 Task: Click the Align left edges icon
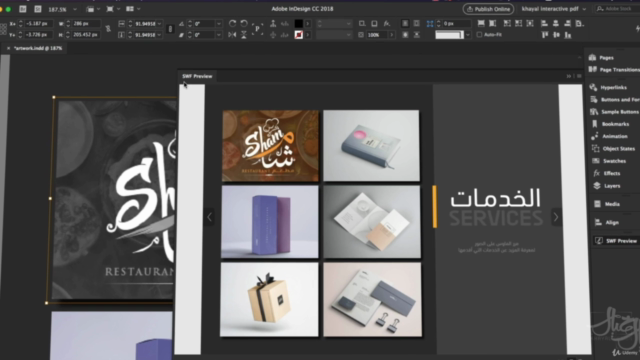(x=544, y=24)
